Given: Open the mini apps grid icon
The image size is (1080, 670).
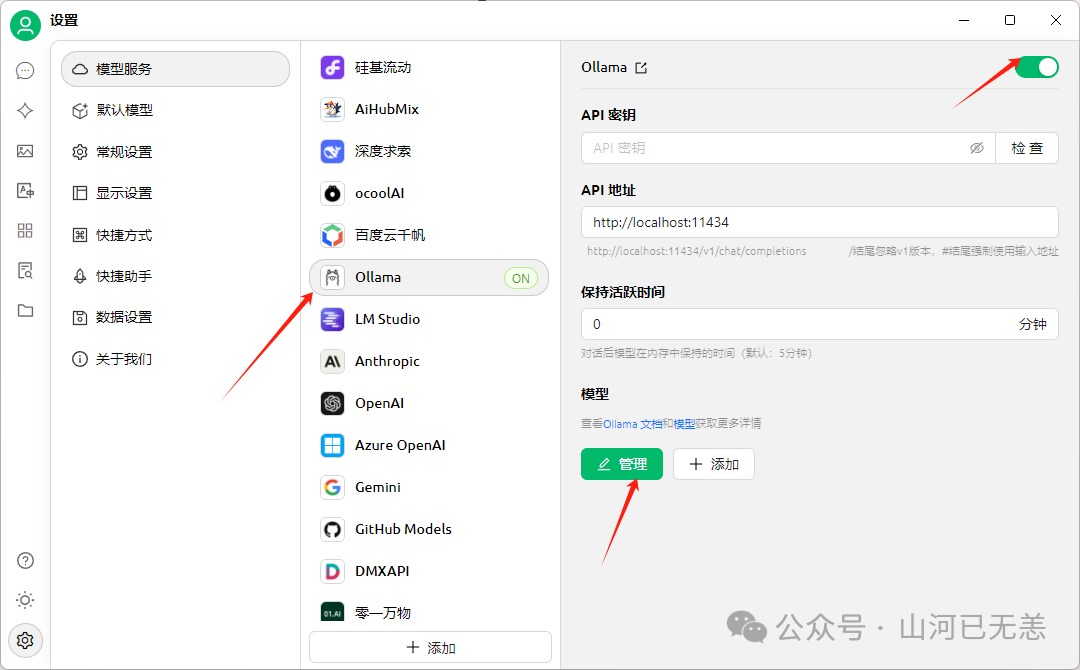Looking at the screenshot, I should [x=25, y=231].
